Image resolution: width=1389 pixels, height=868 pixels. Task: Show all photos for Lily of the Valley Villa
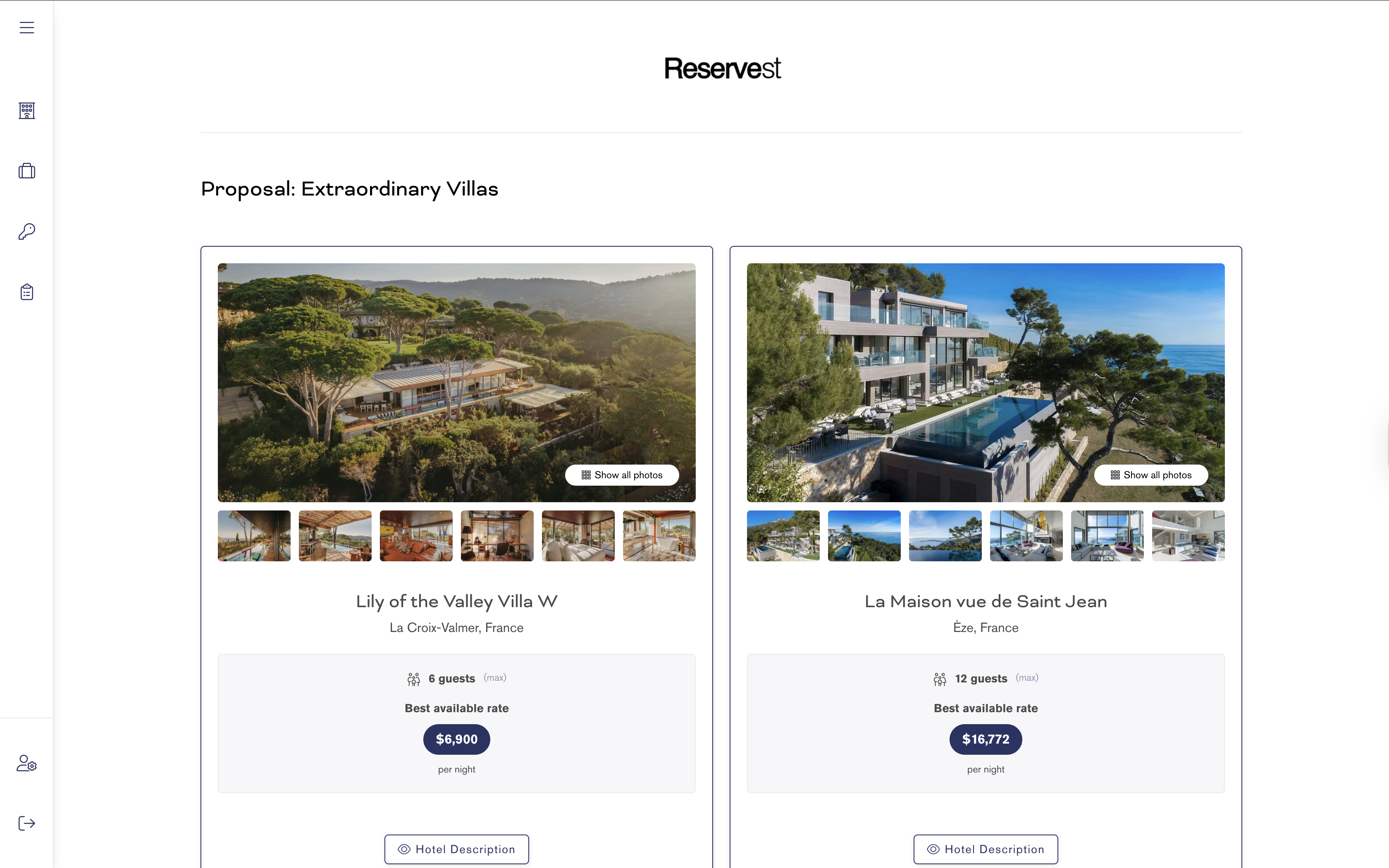[x=622, y=475]
